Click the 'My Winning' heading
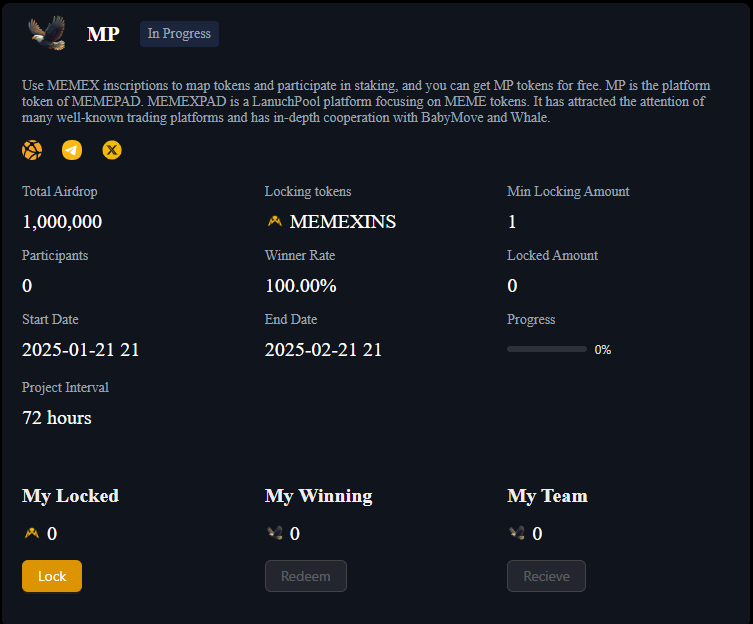Image resolution: width=753 pixels, height=624 pixels. (x=318, y=496)
